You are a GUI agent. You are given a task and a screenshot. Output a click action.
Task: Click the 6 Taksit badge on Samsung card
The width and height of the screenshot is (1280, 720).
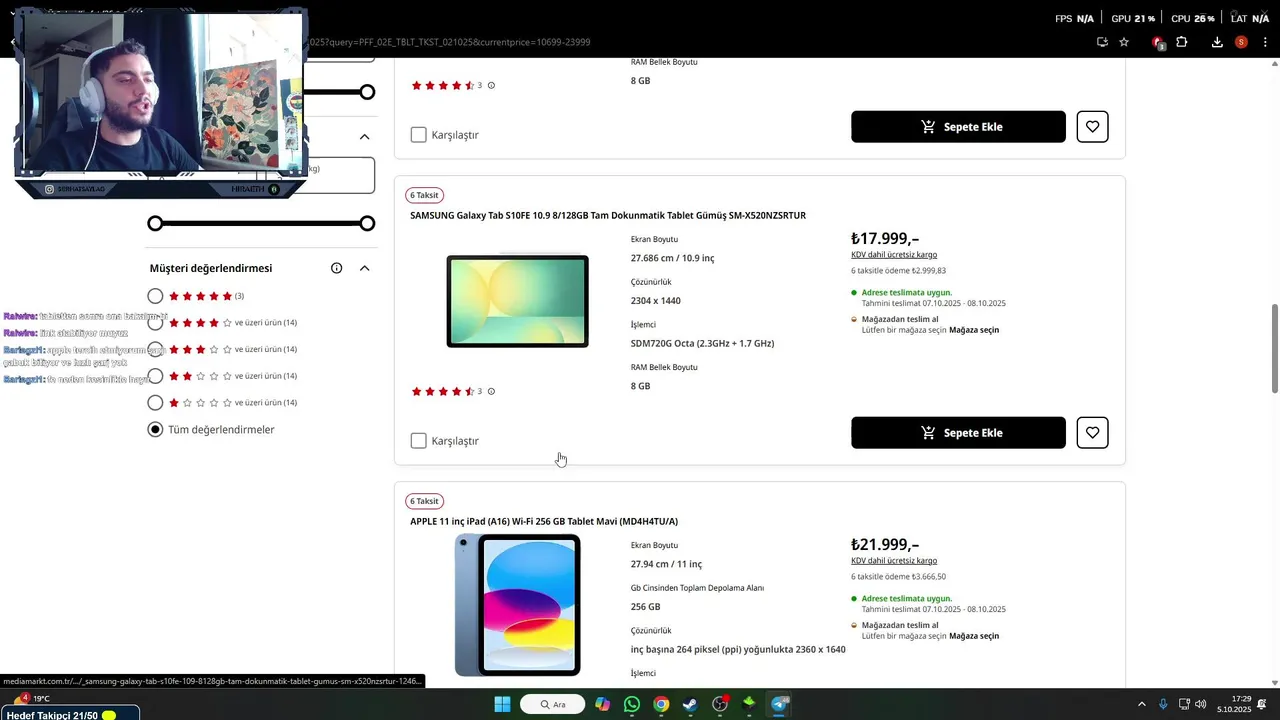pyautogui.click(x=424, y=195)
